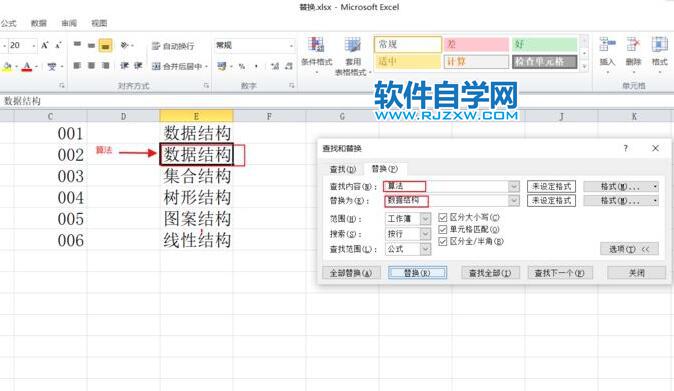Click the highlighted bottom align icon
Image resolution: width=674 pixels, height=391 pixels.
(x=106, y=45)
